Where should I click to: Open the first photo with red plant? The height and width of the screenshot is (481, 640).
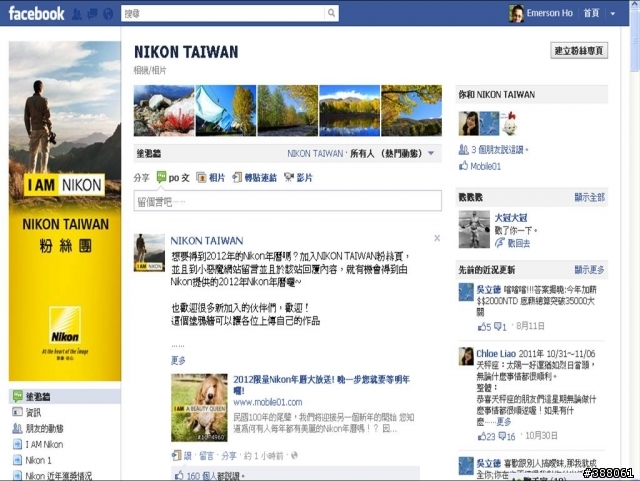(x=164, y=110)
